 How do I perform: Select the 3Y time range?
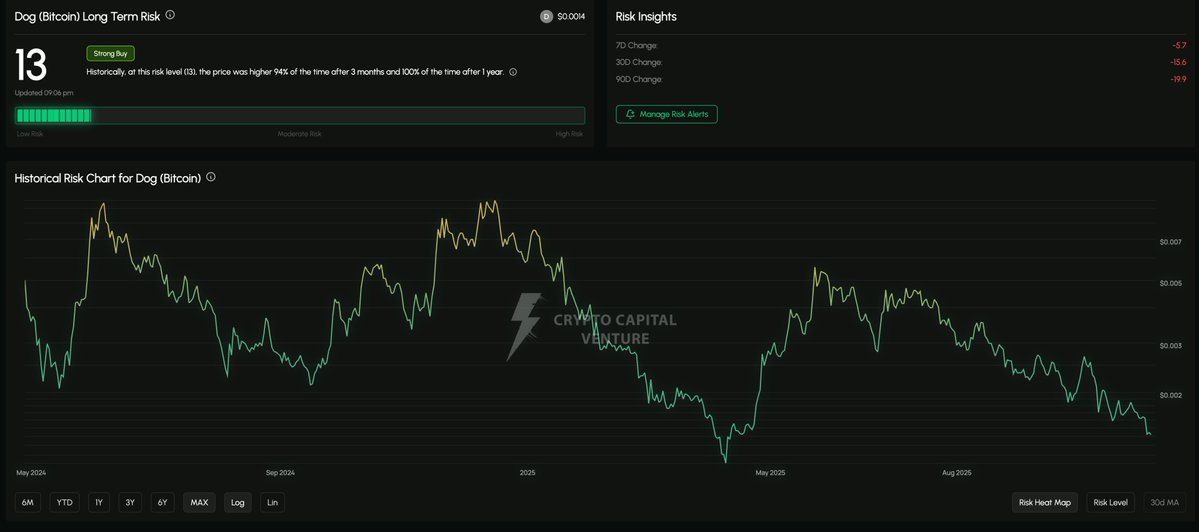130,502
